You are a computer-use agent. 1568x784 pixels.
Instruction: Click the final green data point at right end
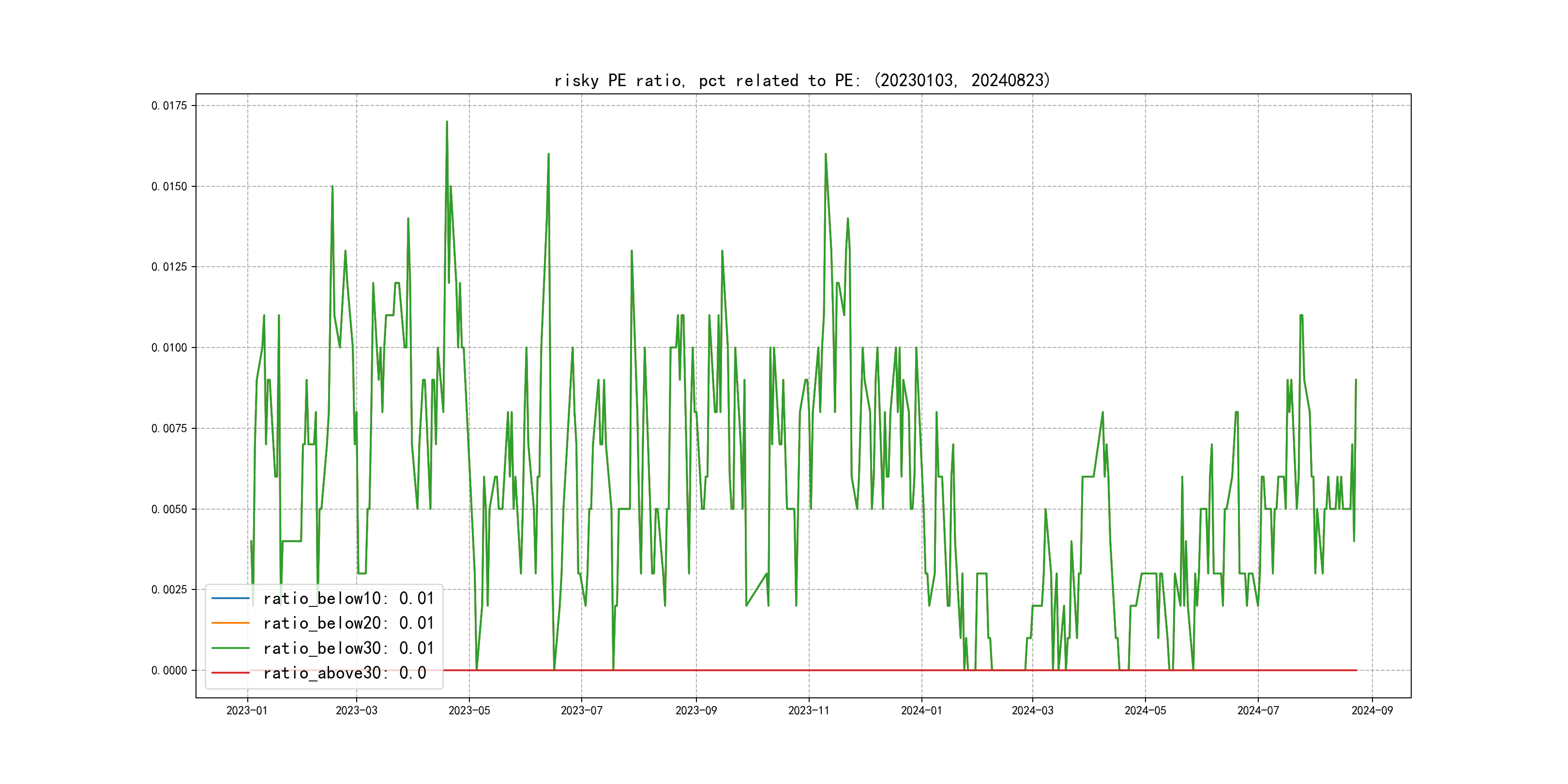1356,380
